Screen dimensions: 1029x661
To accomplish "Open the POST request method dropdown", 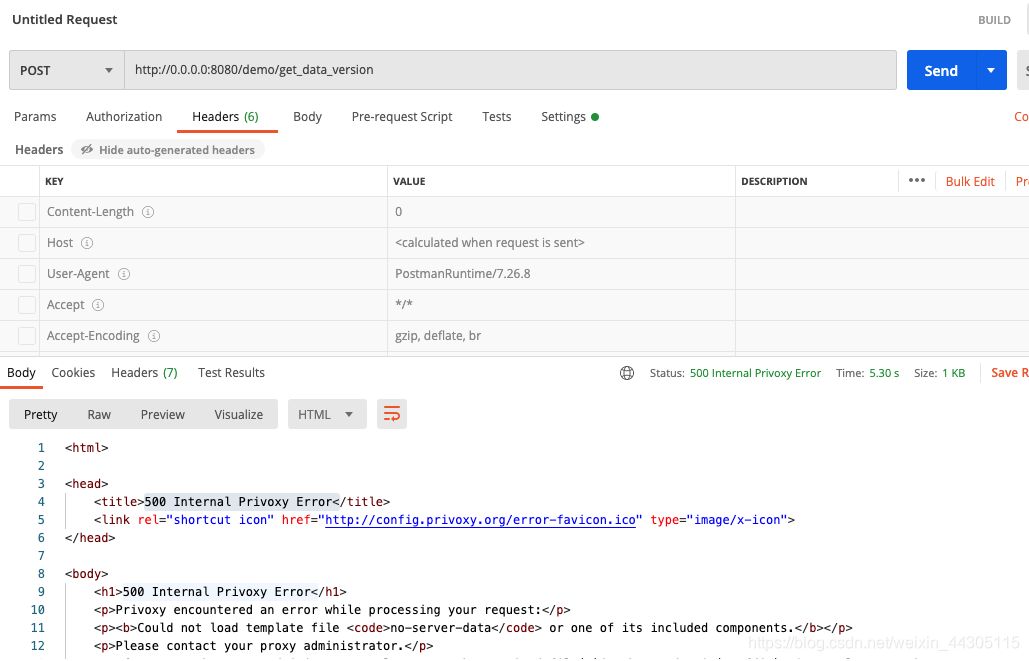I will pyautogui.click(x=66, y=70).
